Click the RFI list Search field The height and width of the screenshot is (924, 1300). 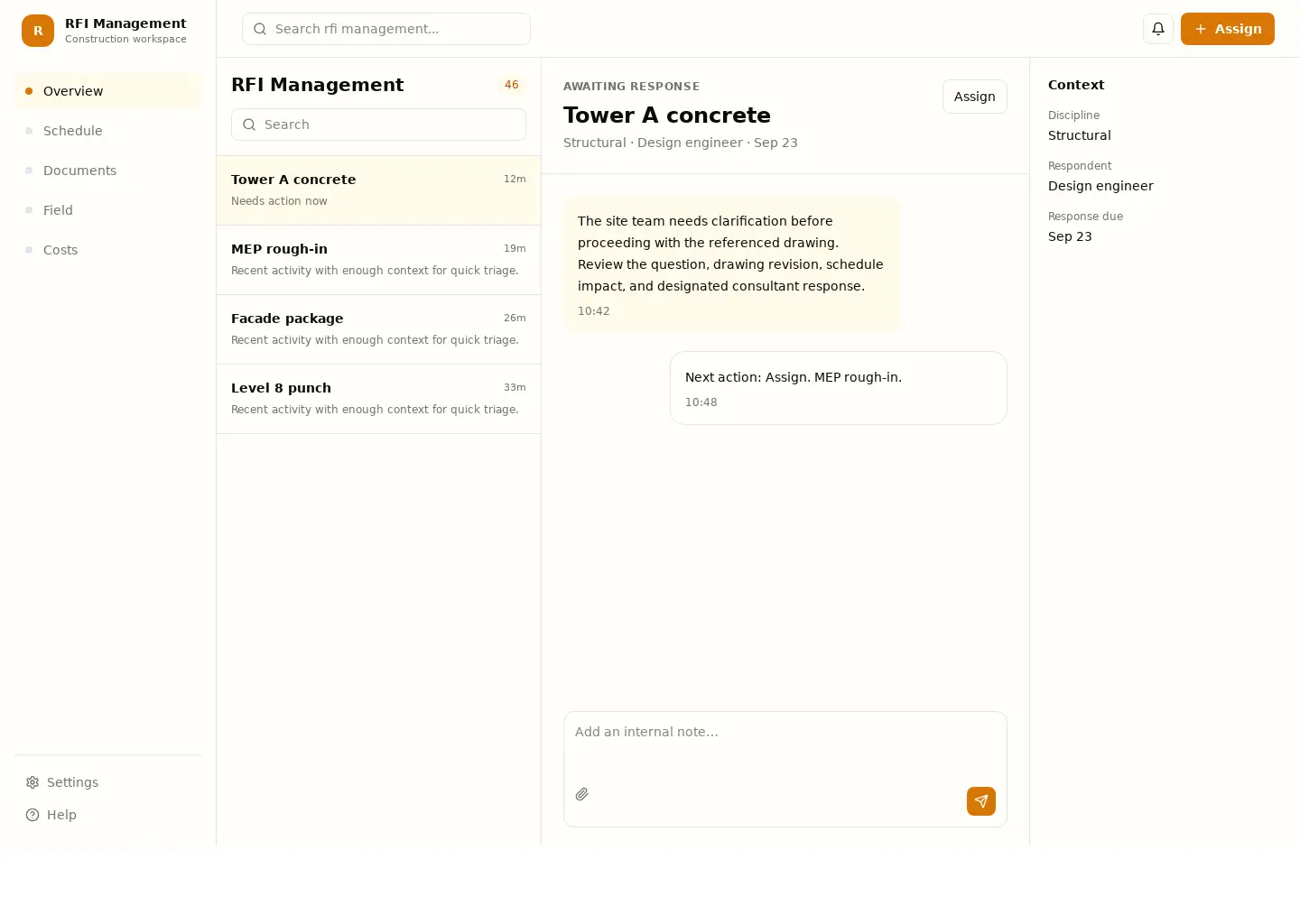[x=379, y=125]
